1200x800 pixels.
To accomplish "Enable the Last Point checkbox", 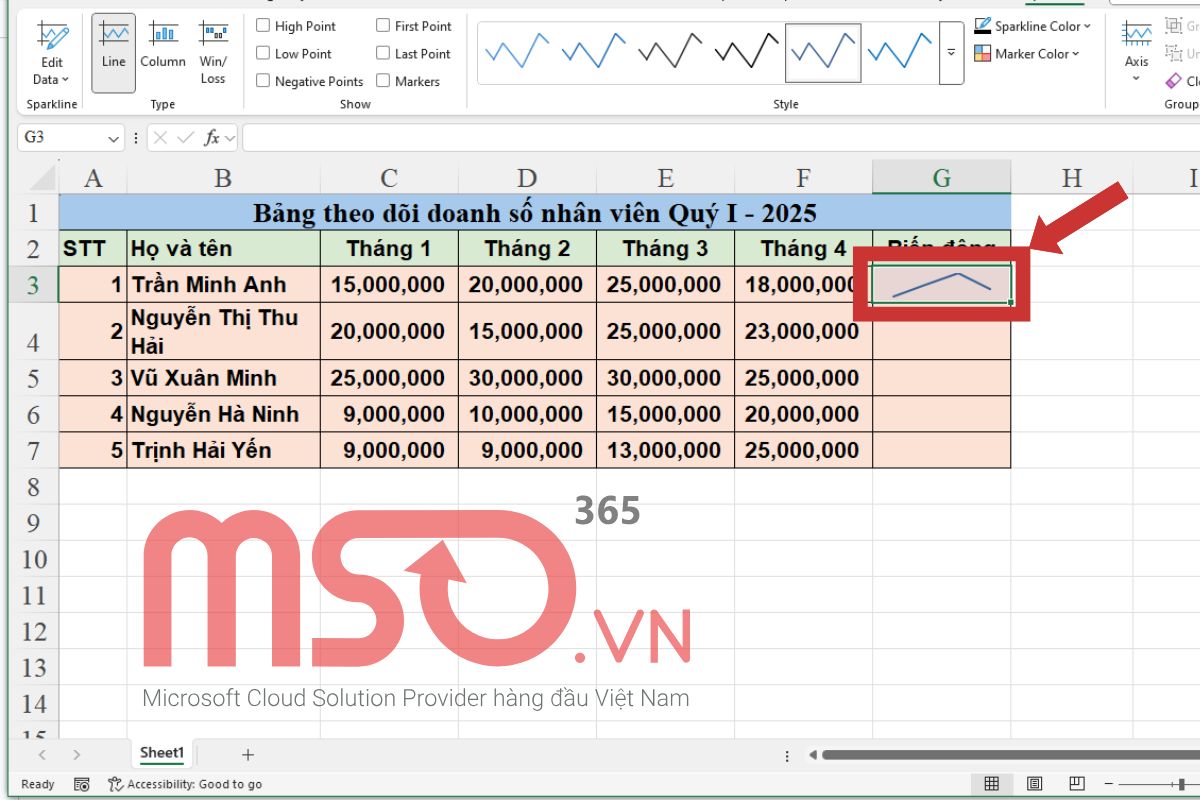I will point(383,54).
